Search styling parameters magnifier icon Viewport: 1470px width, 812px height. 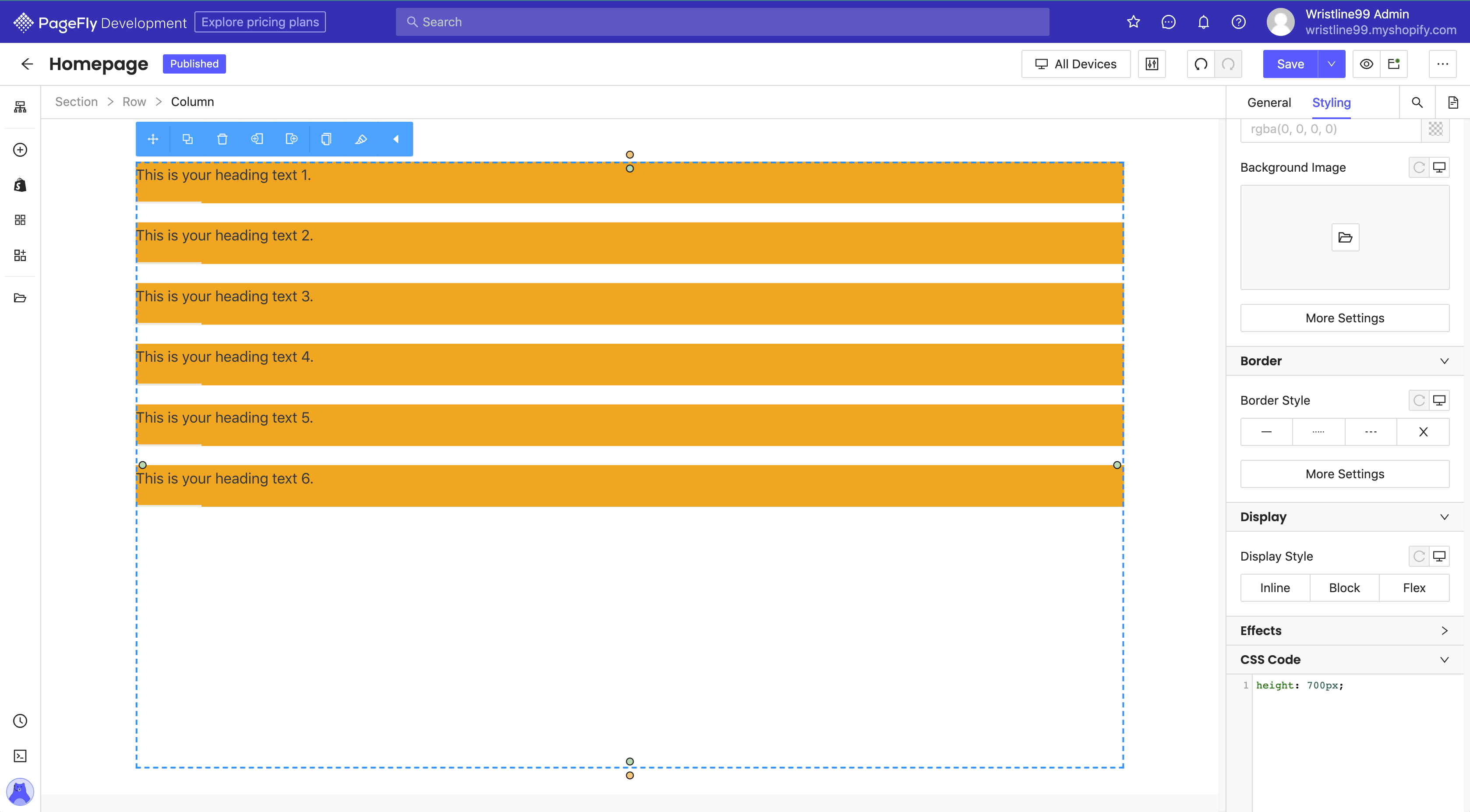tap(1417, 103)
